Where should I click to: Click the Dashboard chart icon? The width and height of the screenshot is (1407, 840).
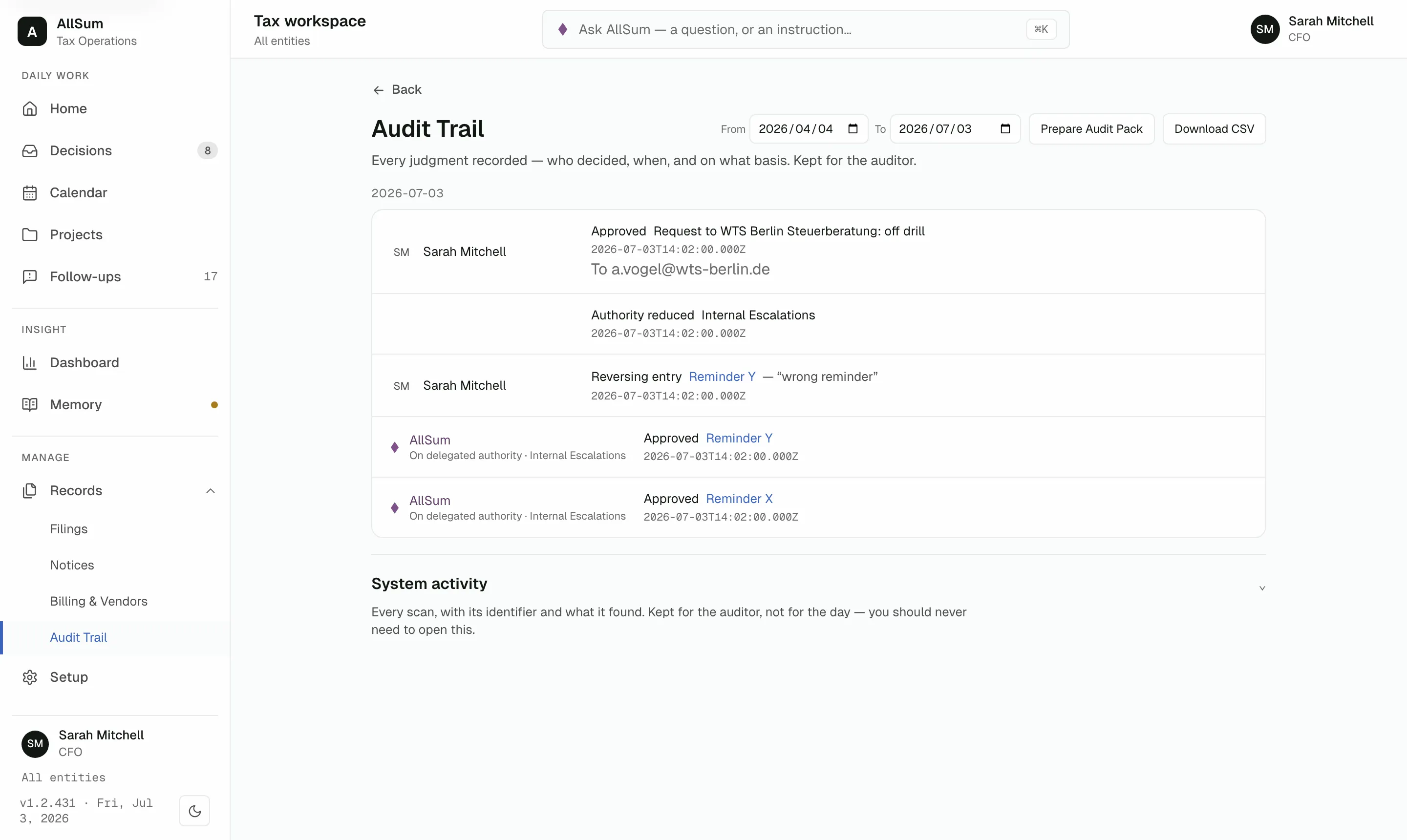[29, 362]
